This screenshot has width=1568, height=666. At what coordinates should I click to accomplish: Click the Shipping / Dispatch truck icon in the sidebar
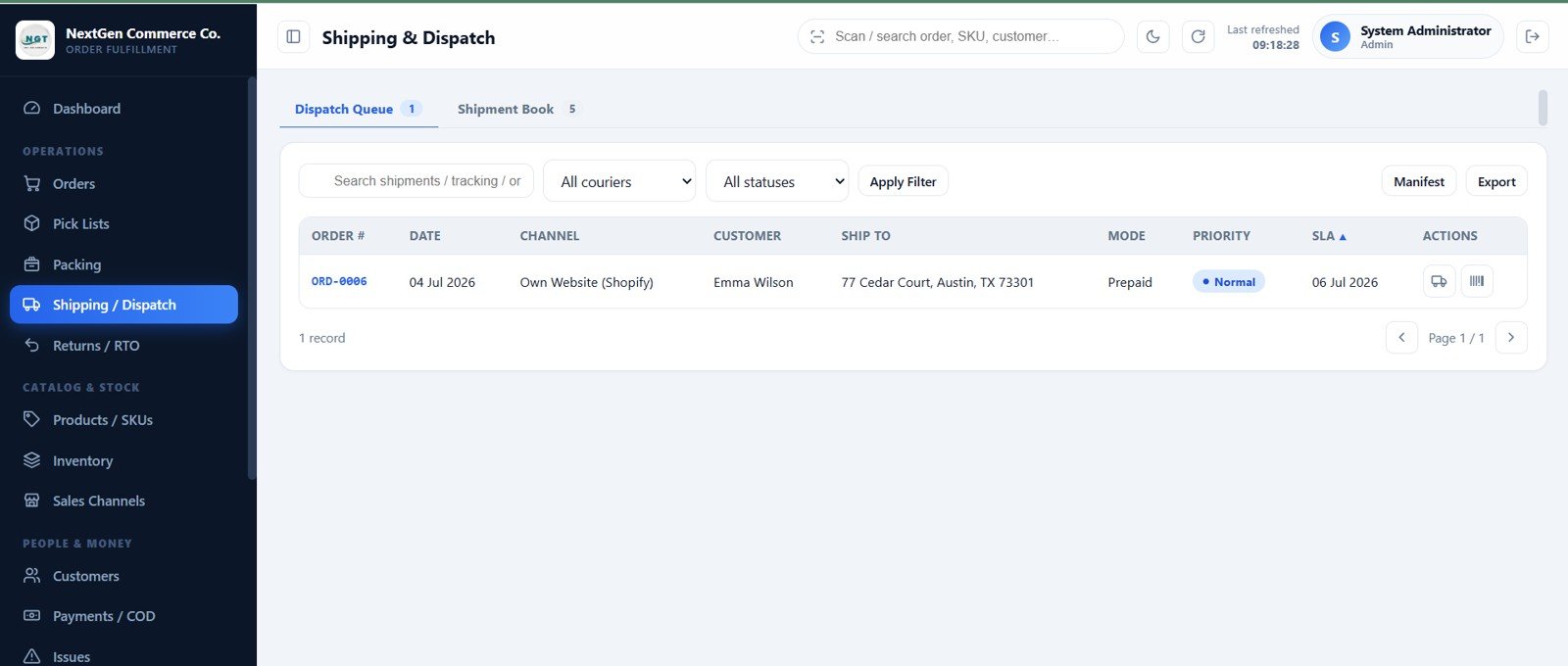click(32, 305)
